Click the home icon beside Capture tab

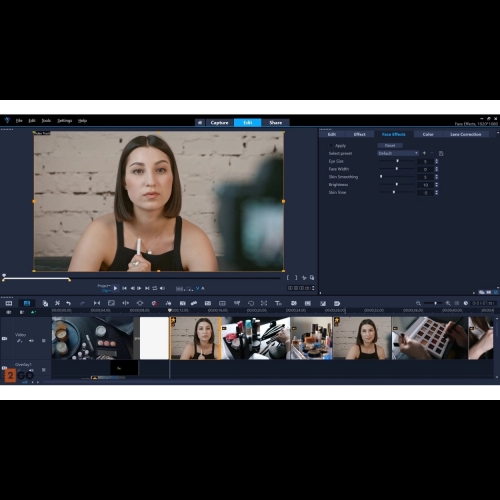pos(200,123)
